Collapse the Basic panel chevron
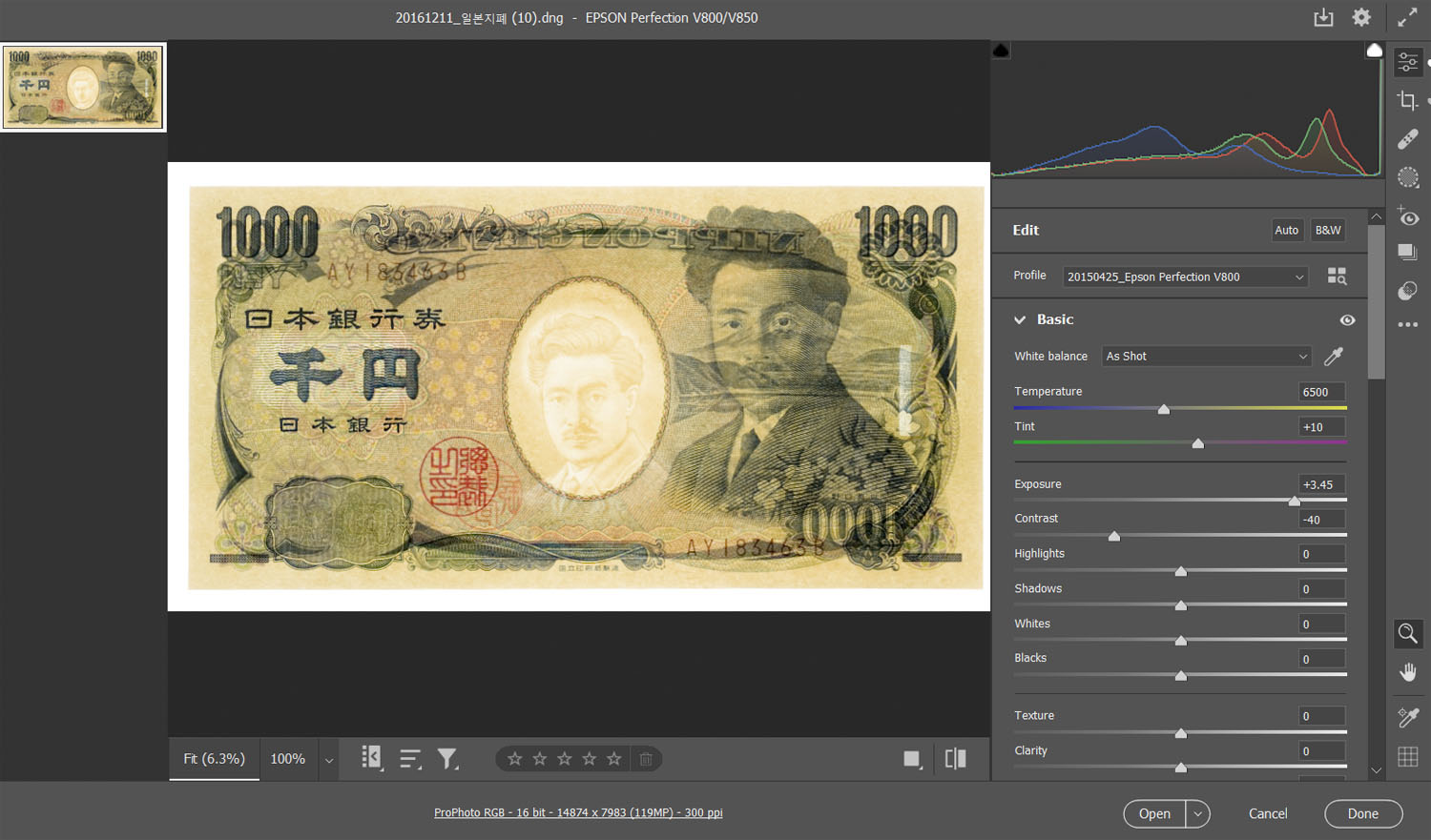The width and height of the screenshot is (1431, 840). (x=1020, y=320)
